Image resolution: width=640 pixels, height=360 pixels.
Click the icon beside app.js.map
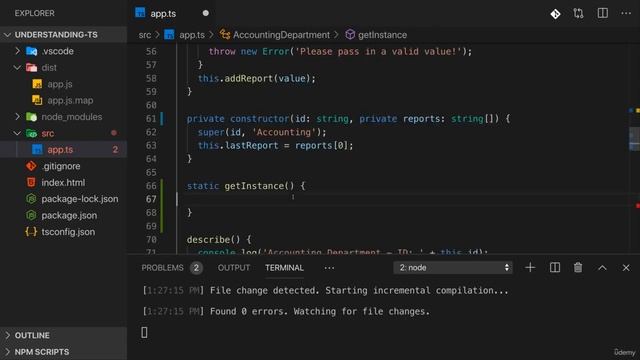pyautogui.click(x=37, y=100)
